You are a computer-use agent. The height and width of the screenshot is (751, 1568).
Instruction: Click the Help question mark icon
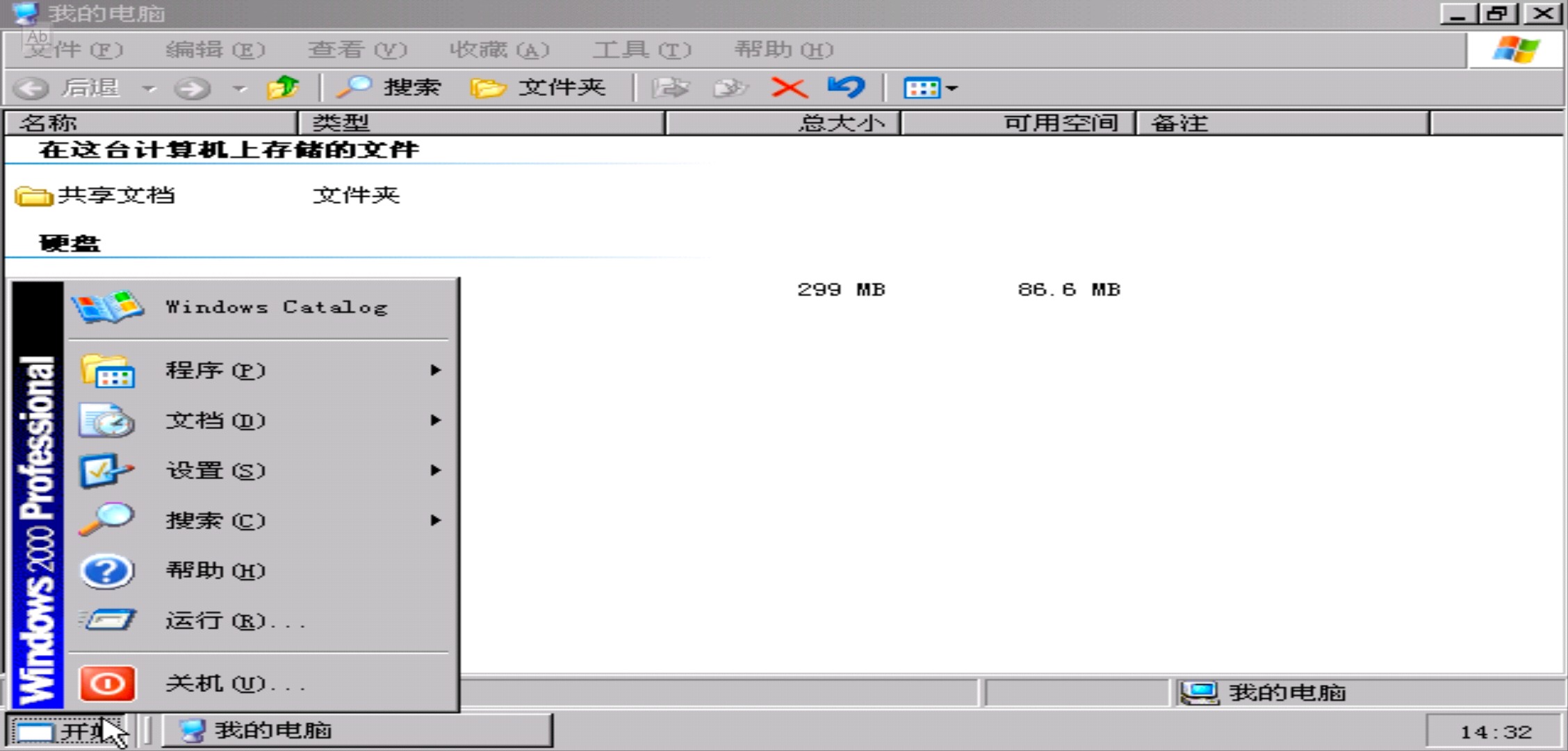point(106,571)
